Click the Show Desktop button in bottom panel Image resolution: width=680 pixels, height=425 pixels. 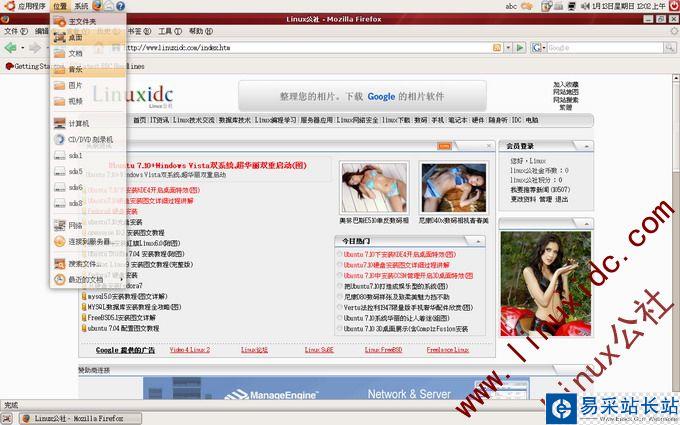click(x=7, y=418)
